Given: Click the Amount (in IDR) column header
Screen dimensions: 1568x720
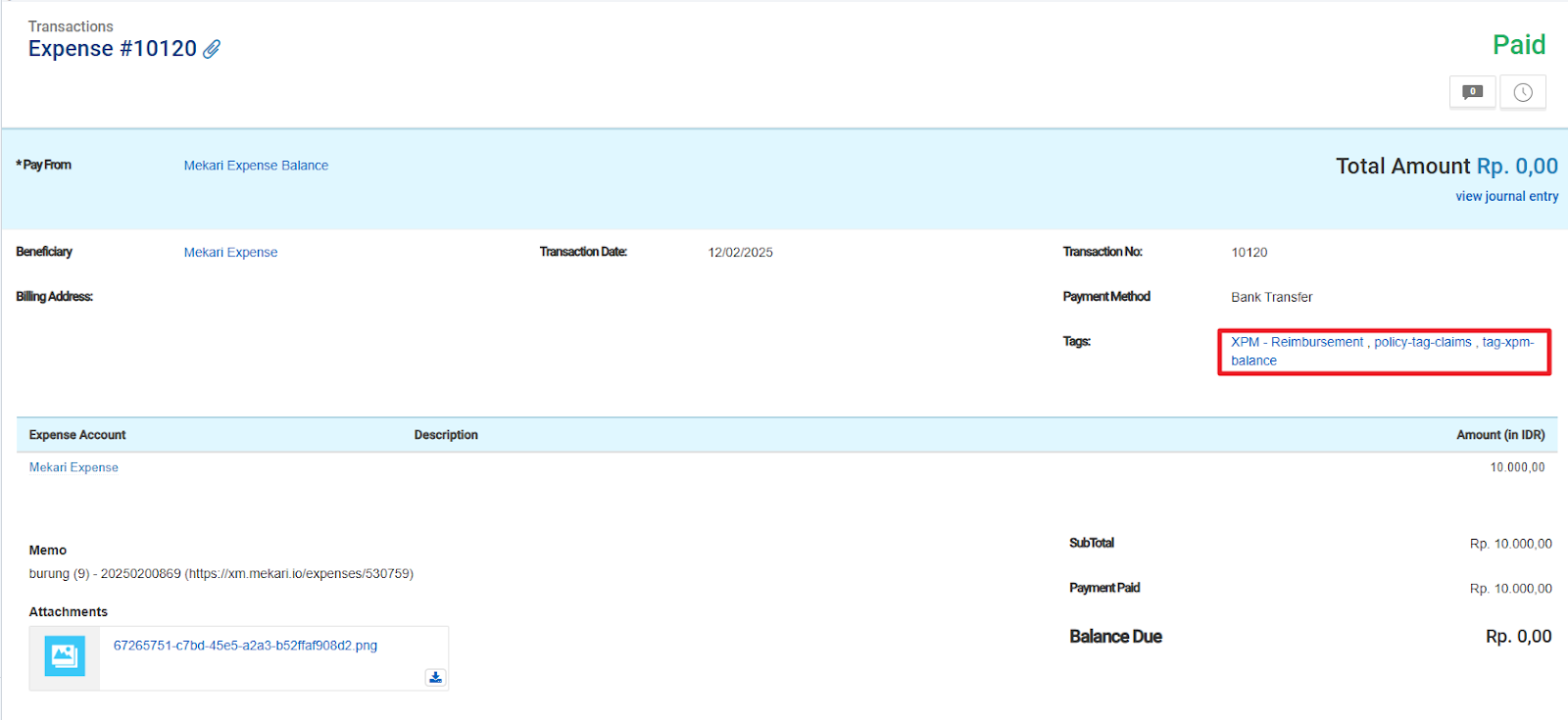Looking at the screenshot, I should click(1500, 435).
